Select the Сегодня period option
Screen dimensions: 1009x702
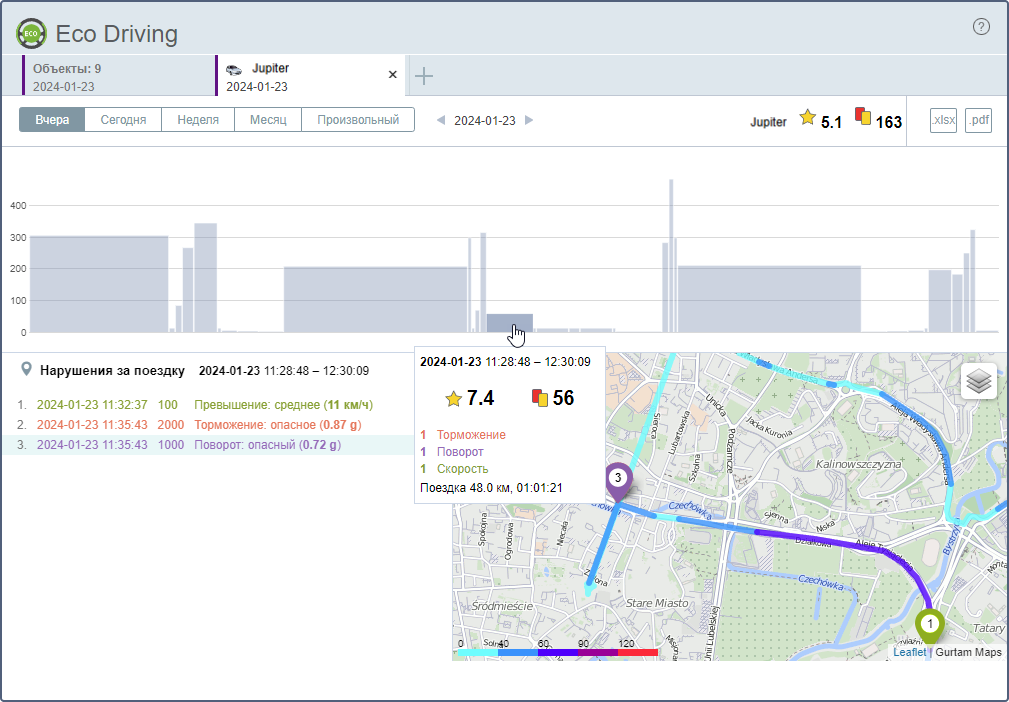(x=123, y=120)
